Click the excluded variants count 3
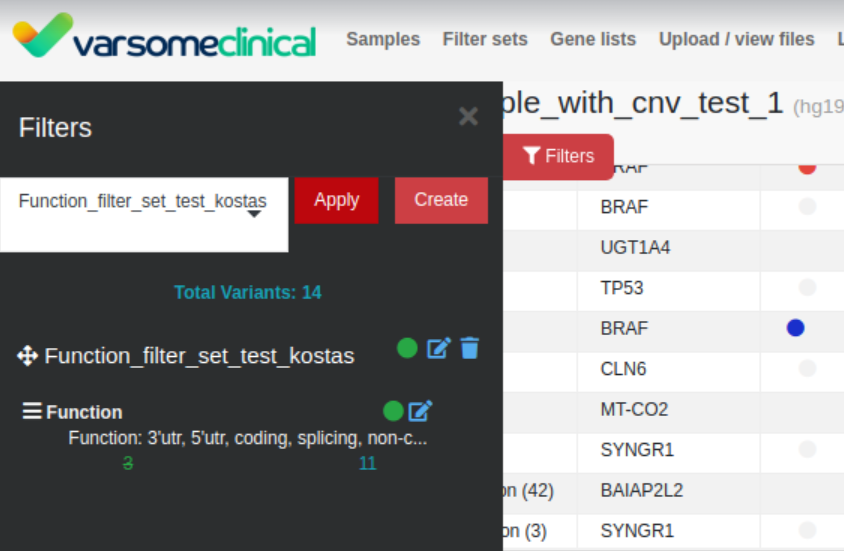 point(128,463)
